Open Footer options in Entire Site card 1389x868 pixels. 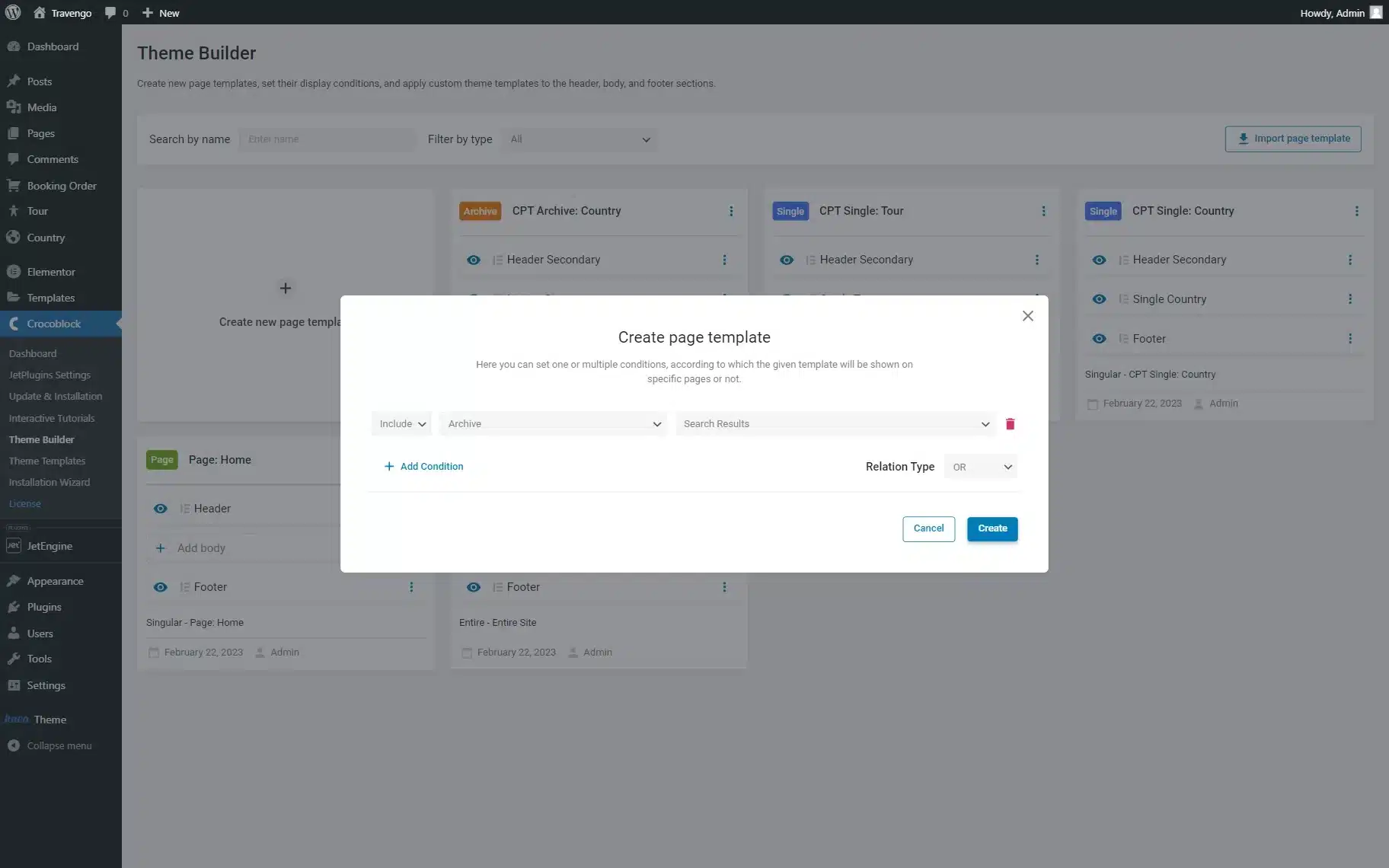tap(724, 587)
